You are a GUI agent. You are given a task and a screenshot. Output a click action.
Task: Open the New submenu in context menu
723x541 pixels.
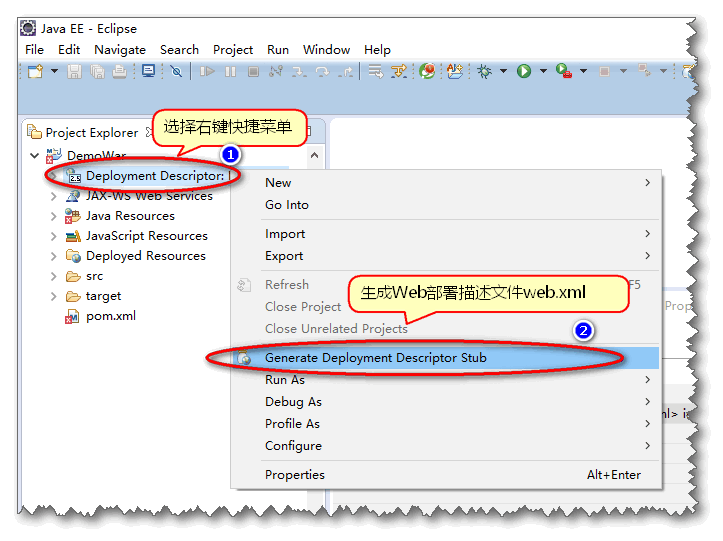coord(446,183)
